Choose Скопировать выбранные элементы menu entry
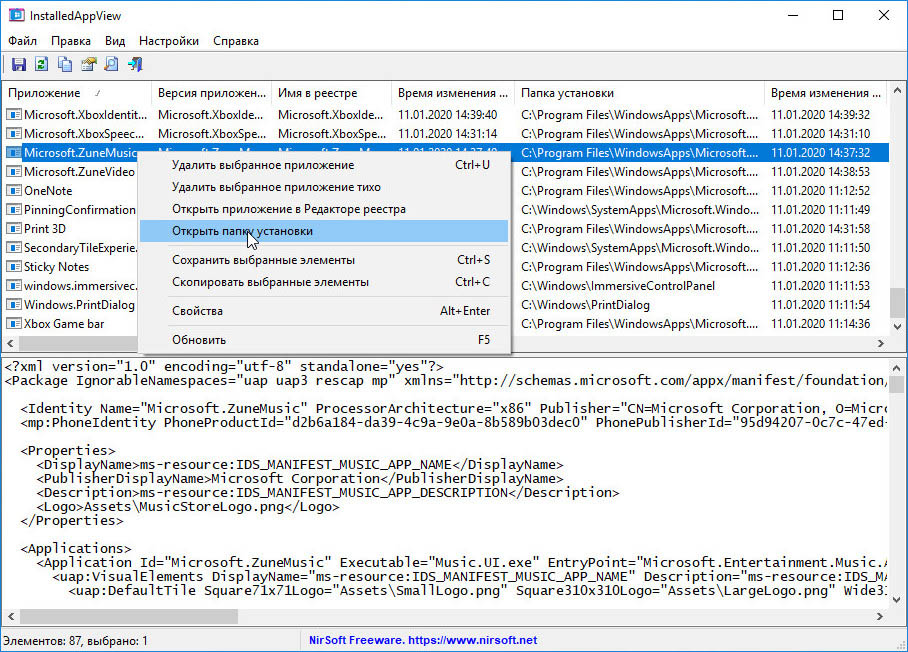 click(324, 282)
